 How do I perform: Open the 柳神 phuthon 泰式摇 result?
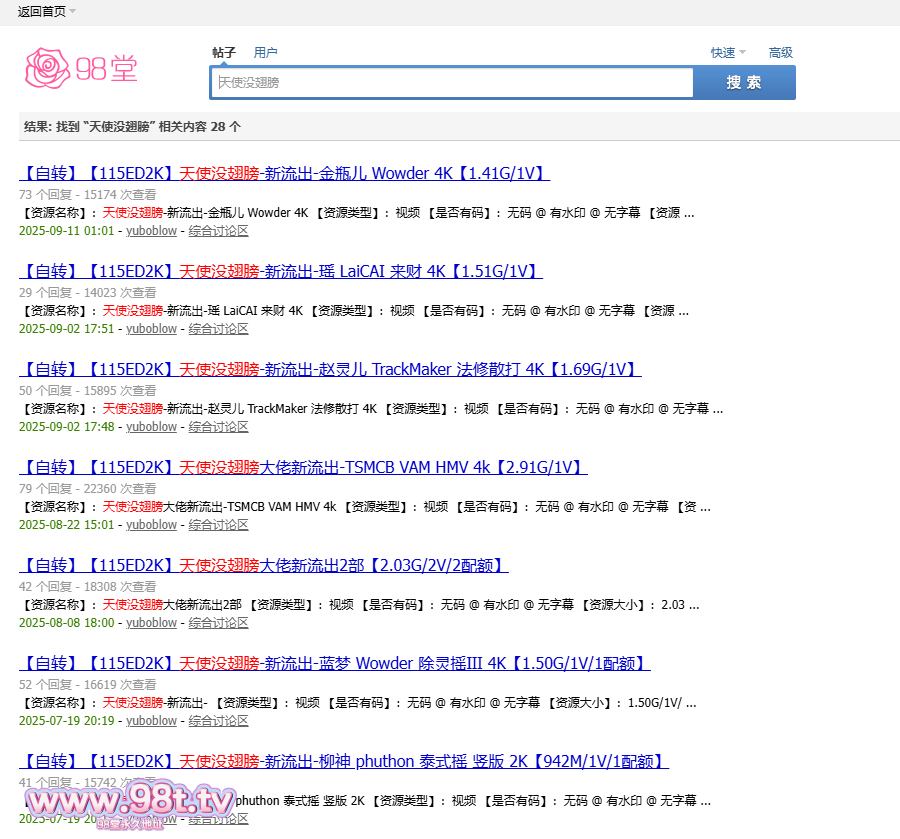click(343, 761)
